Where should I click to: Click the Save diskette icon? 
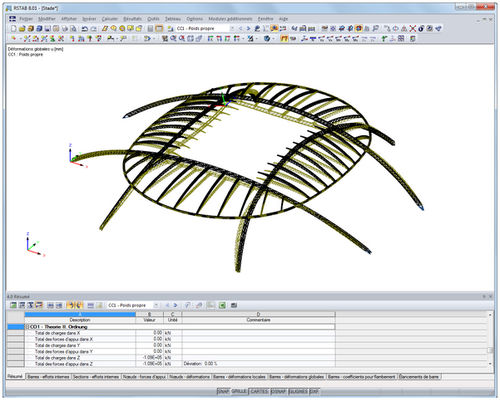click(47, 29)
